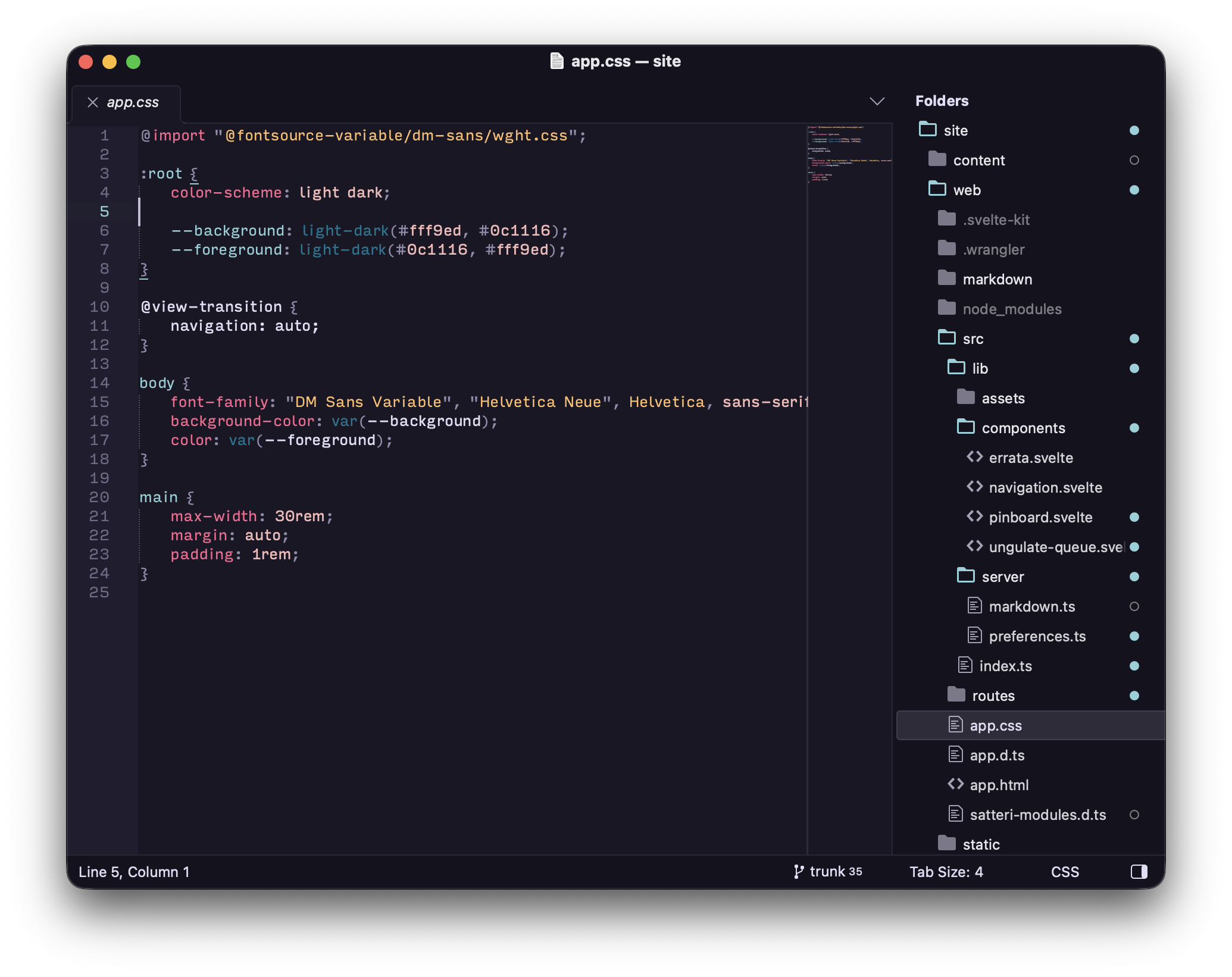Collapse the src folder
Viewport: 1232px width, 977px height.
click(946, 337)
